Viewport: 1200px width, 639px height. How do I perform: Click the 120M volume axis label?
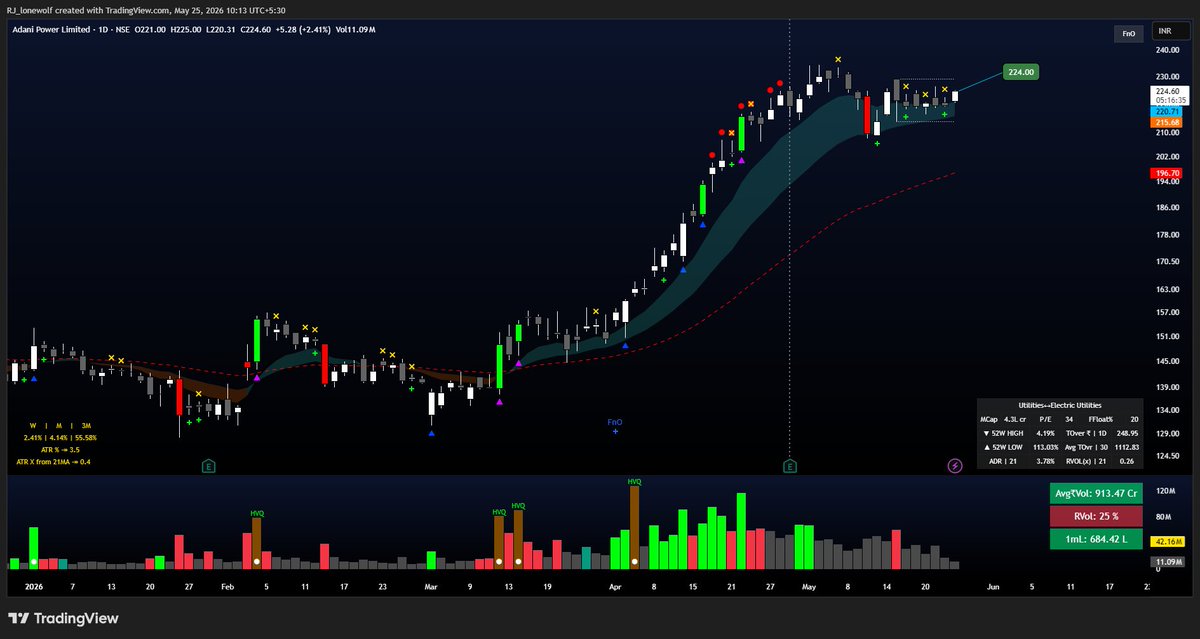click(1167, 491)
